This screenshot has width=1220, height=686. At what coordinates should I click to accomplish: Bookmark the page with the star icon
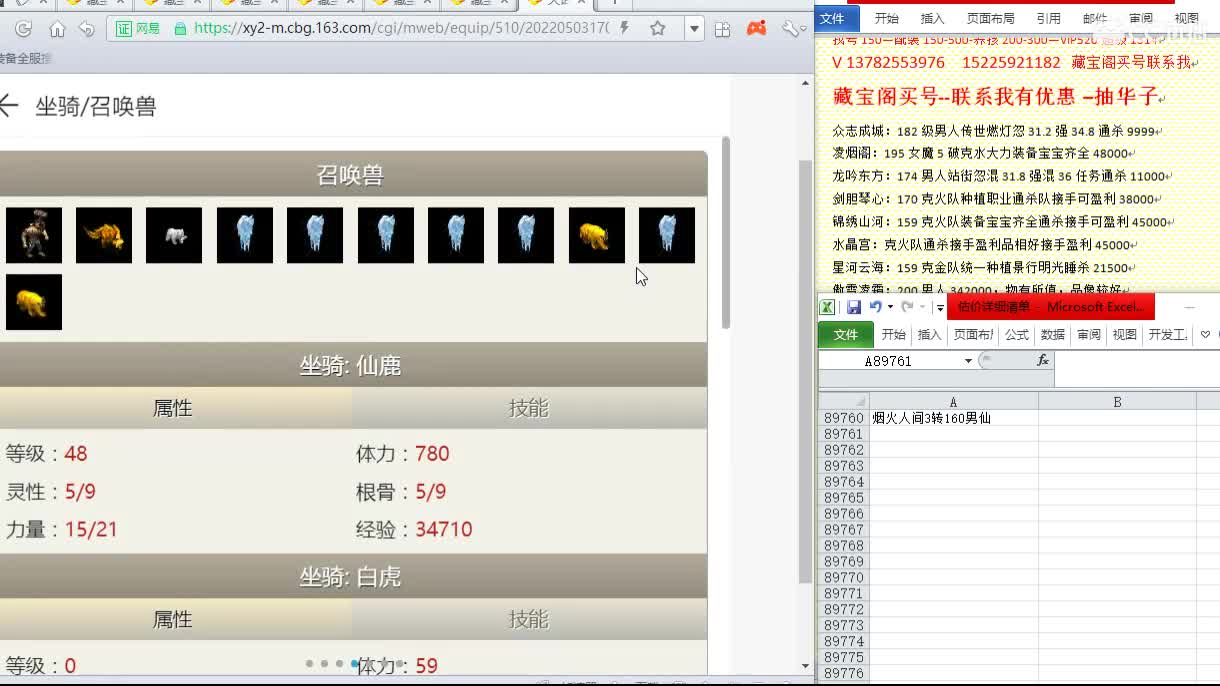click(658, 28)
